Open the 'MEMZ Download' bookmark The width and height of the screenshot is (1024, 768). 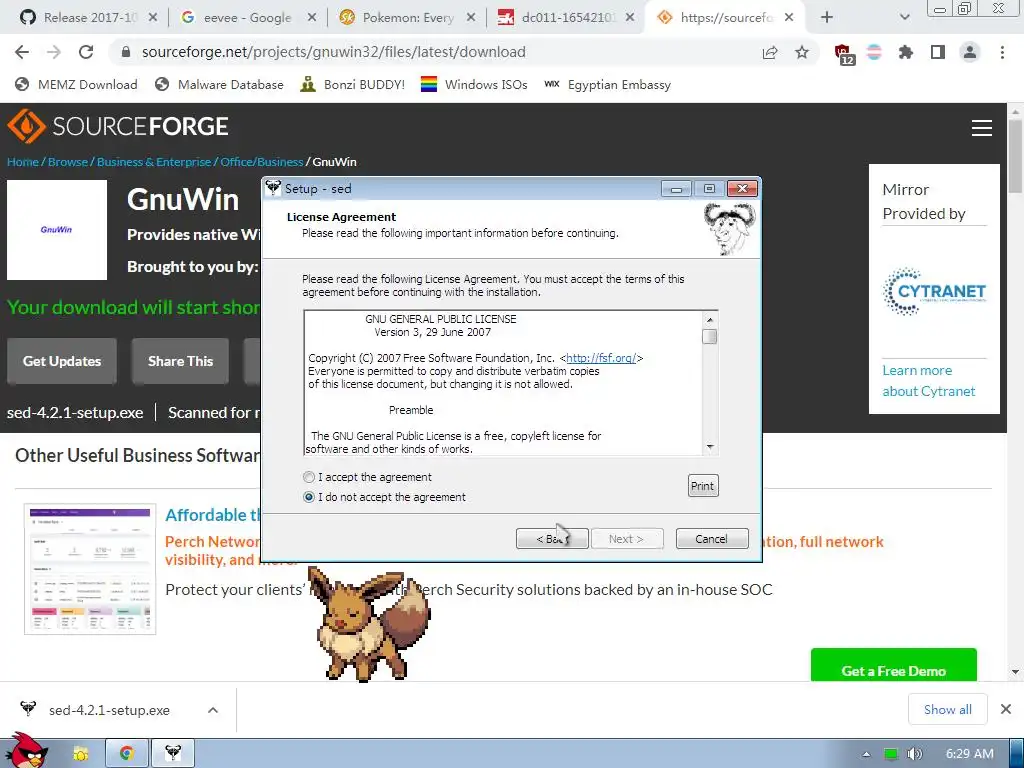click(x=76, y=84)
